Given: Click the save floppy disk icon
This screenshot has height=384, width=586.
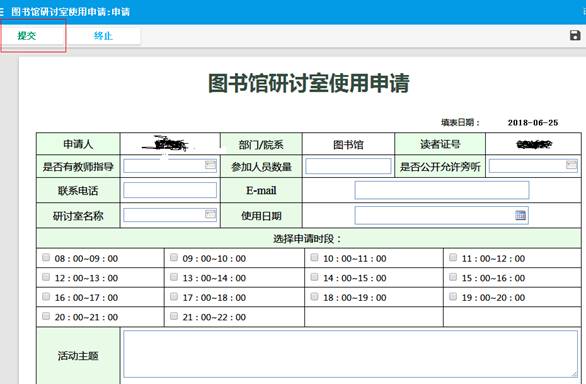Looking at the screenshot, I should click(575, 35).
